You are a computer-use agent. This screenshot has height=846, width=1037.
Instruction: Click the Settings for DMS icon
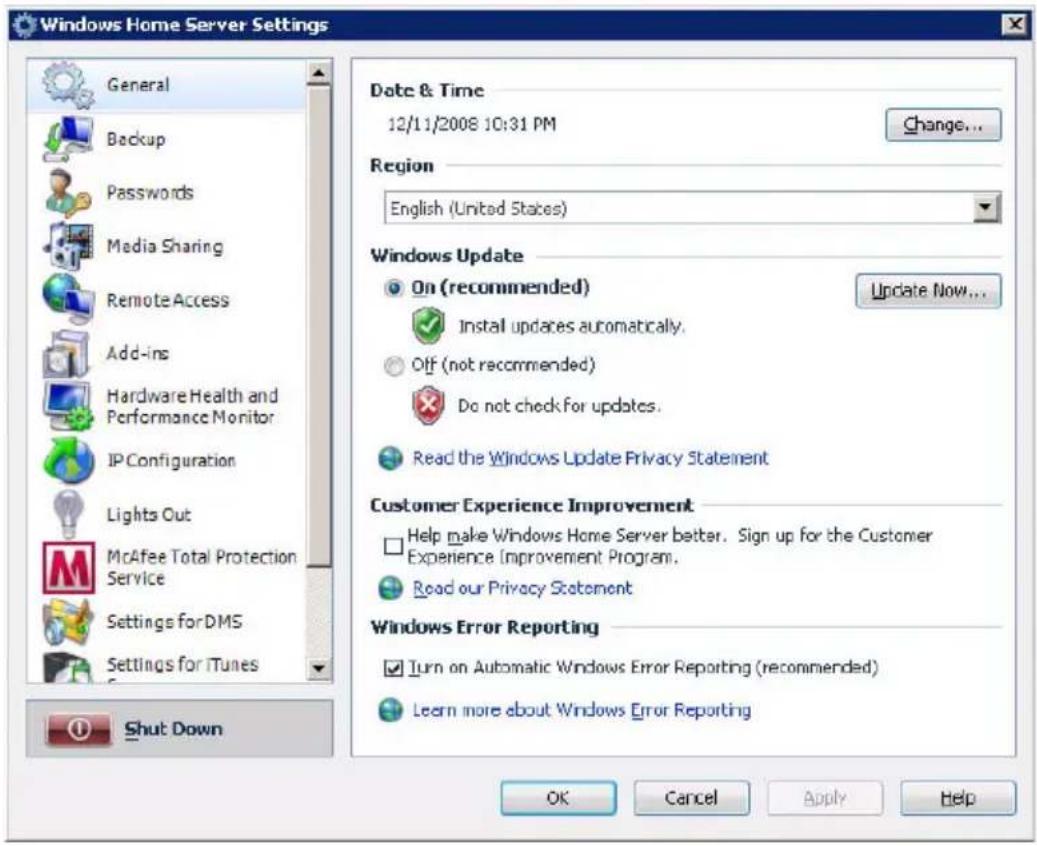66,621
